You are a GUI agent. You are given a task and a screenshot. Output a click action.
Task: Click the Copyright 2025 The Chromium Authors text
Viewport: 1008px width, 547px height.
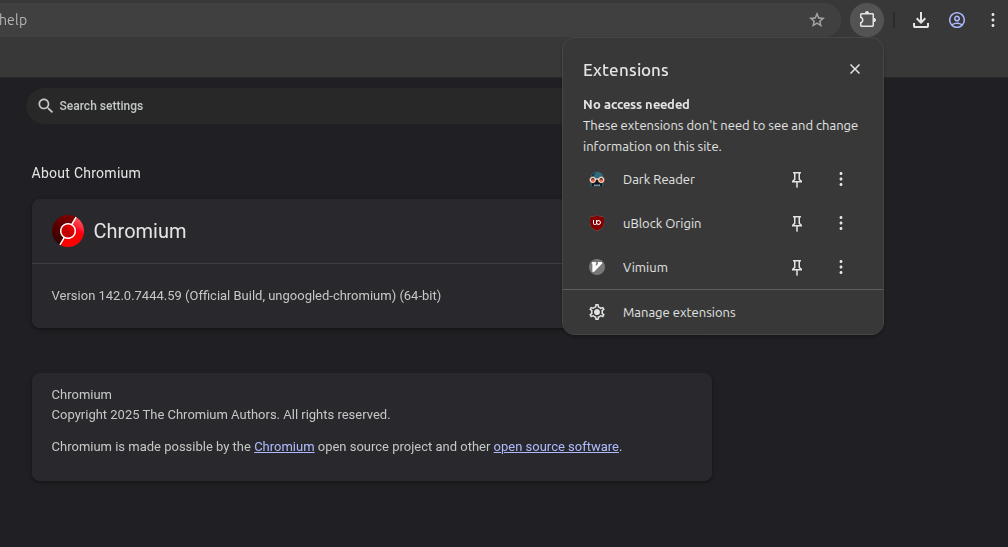[220, 415]
